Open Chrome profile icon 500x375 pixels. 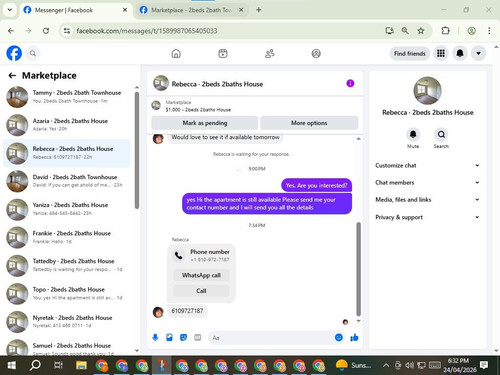(x=471, y=31)
